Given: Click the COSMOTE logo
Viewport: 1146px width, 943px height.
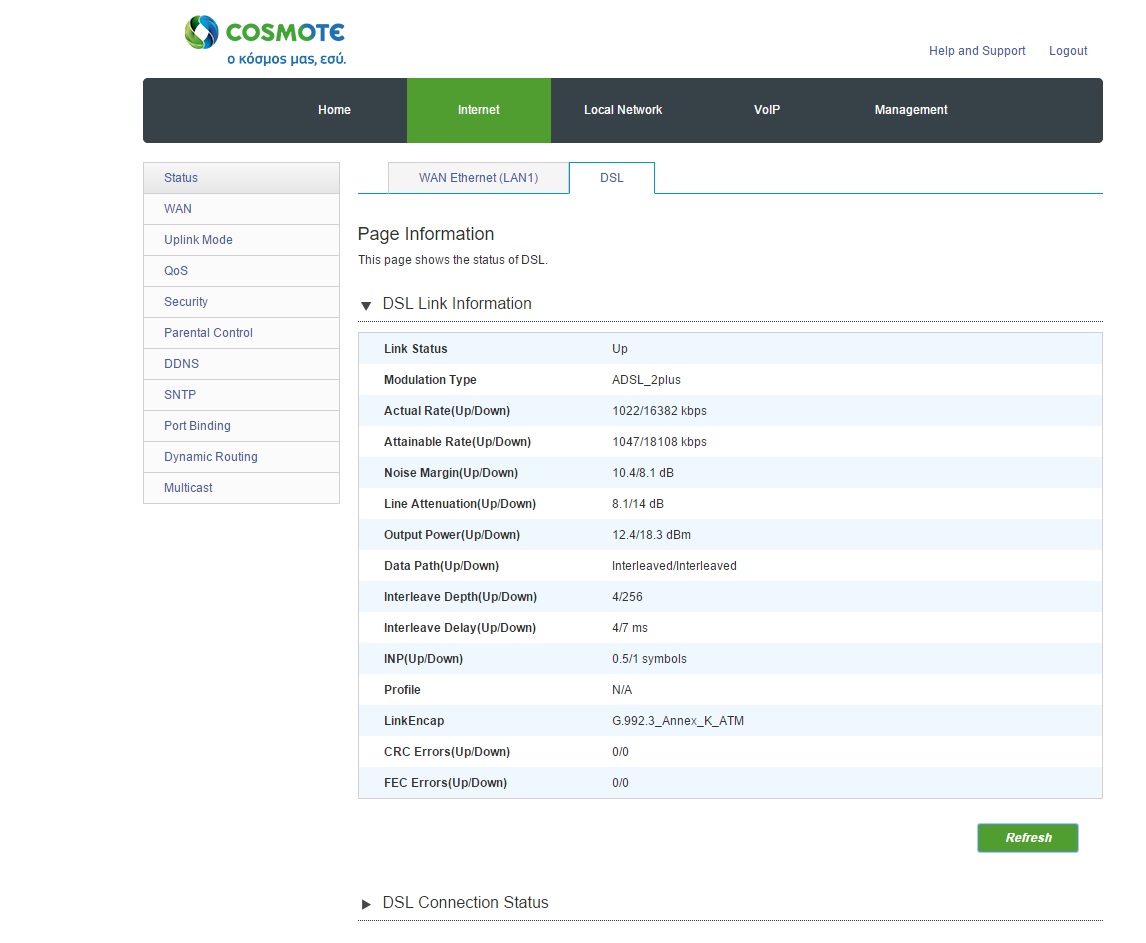Looking at the screenshot, I should [x=265, y=42].
